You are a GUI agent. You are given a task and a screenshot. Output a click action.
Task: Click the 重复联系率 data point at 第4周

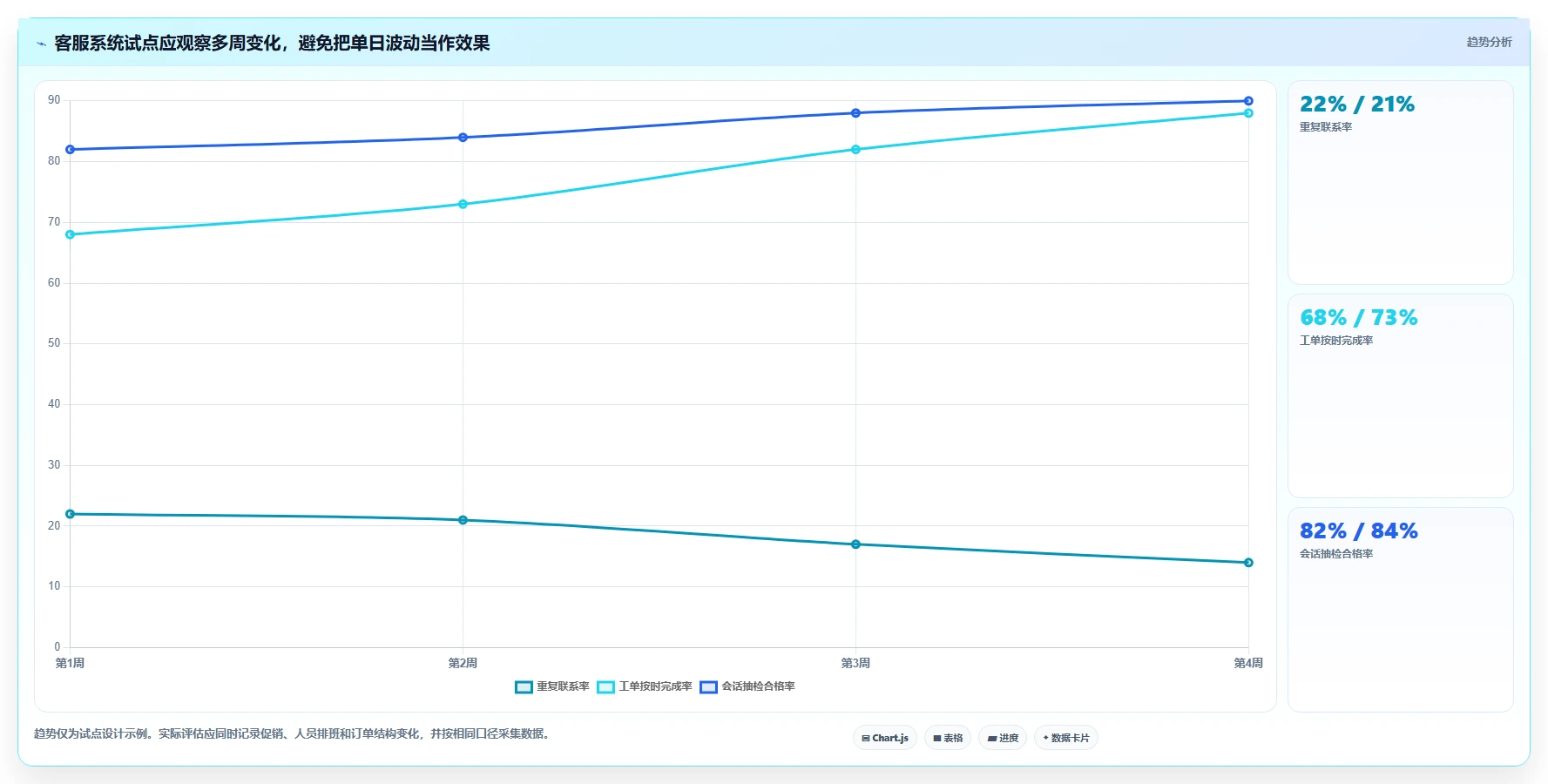tap(1248, 563)
